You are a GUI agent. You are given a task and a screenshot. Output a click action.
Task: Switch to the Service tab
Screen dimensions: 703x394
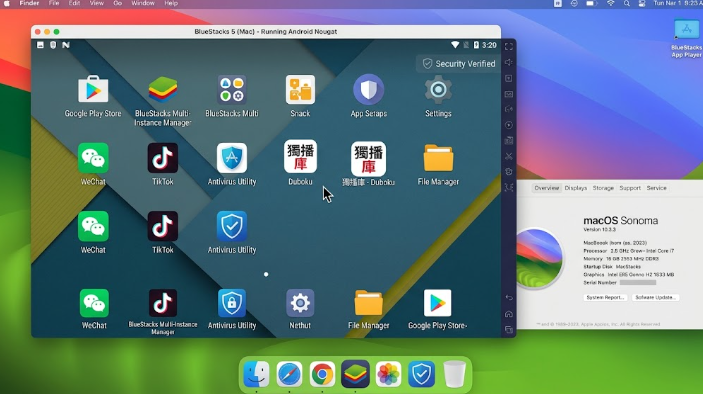tap(656, 188)
